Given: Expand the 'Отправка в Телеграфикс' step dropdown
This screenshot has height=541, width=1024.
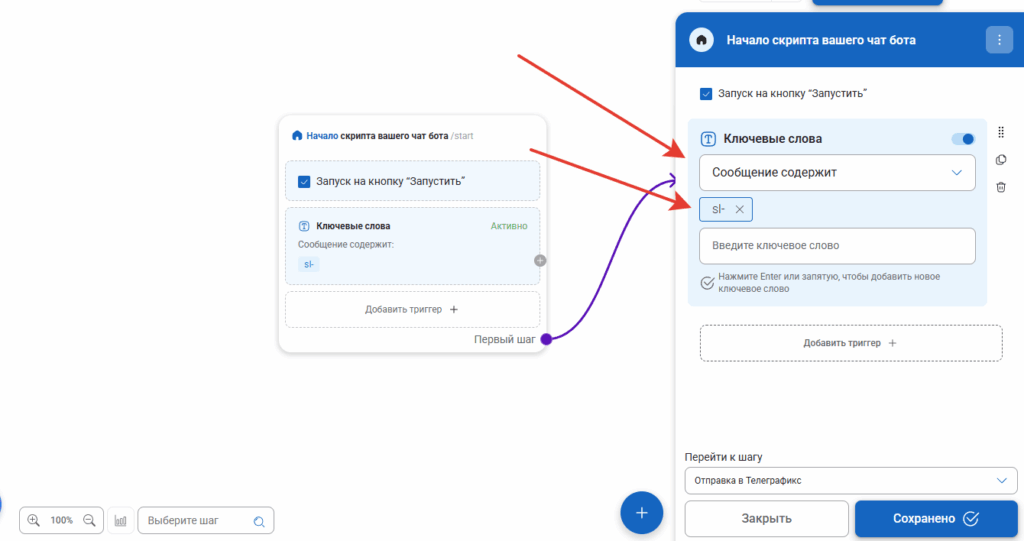Looking at the screenshot, I should [850, 481].
